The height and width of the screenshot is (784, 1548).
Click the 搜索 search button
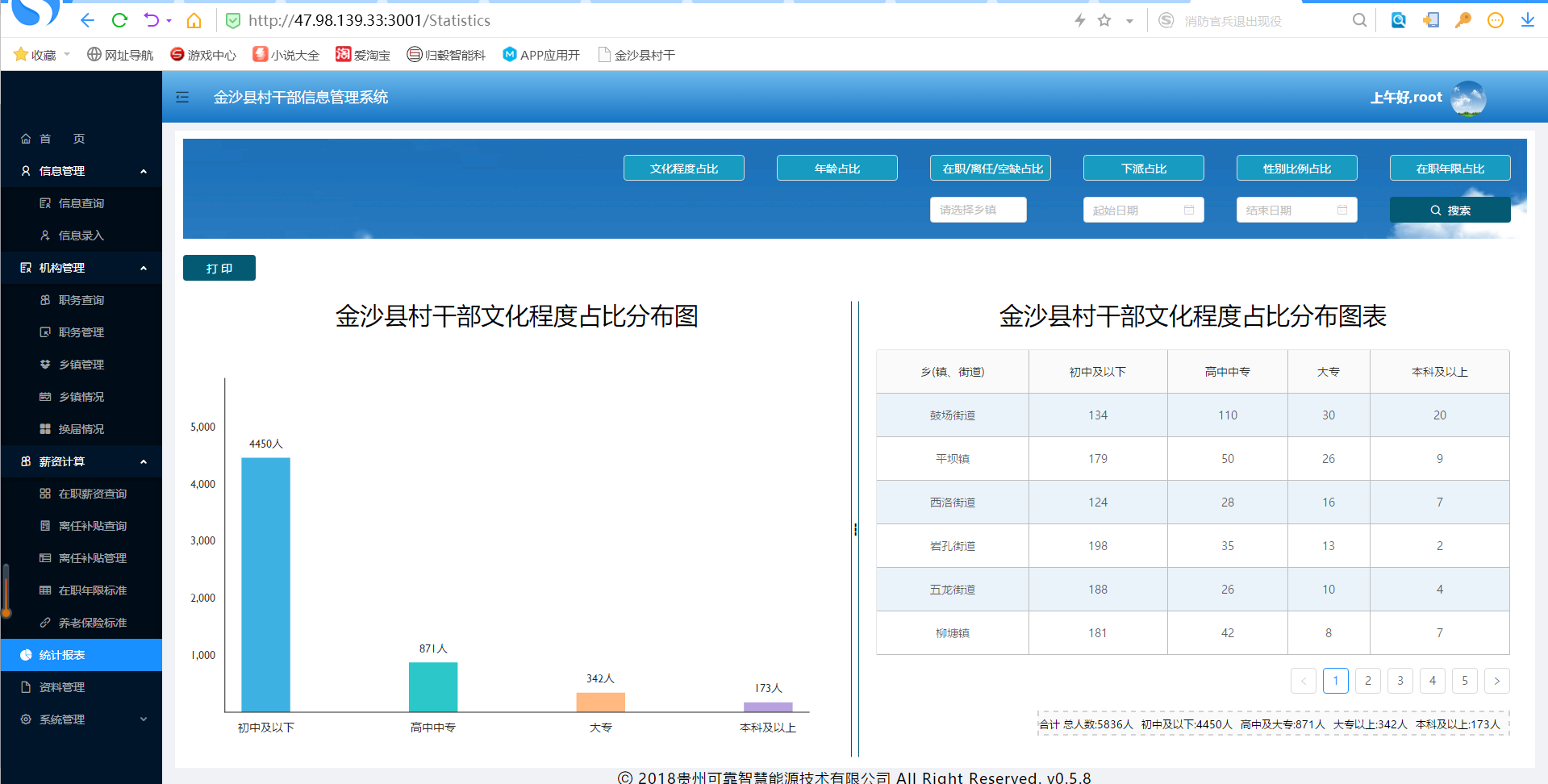(1450, 210)
